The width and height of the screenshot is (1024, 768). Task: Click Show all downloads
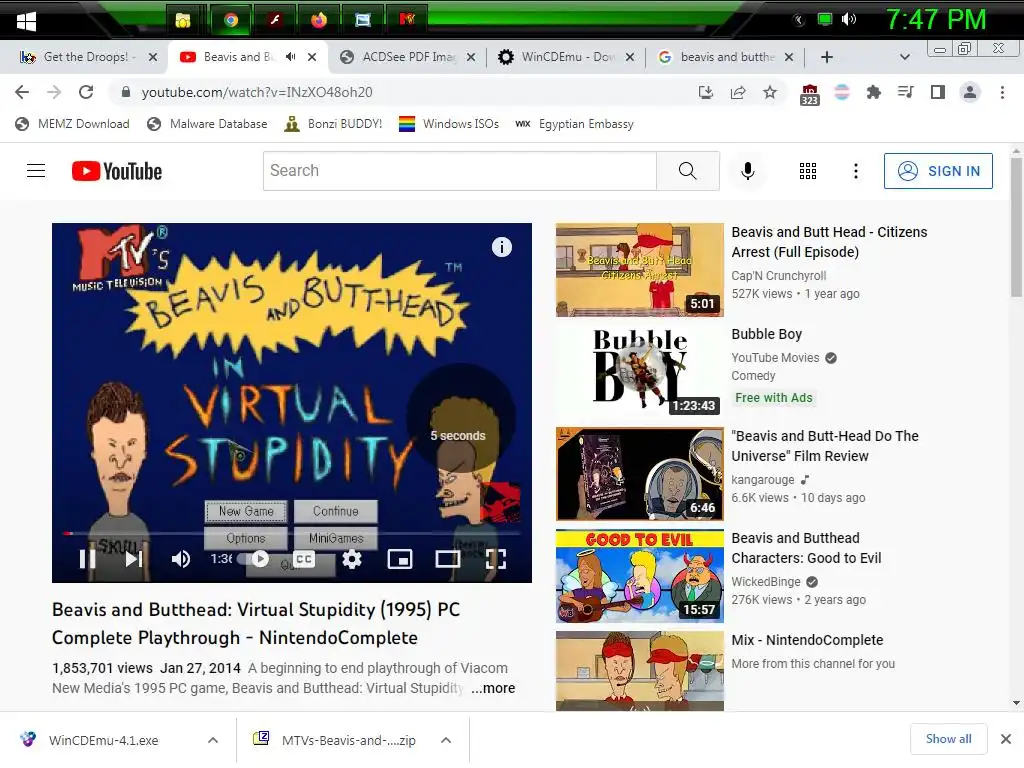pyautogui.click(x=948, y=739)
